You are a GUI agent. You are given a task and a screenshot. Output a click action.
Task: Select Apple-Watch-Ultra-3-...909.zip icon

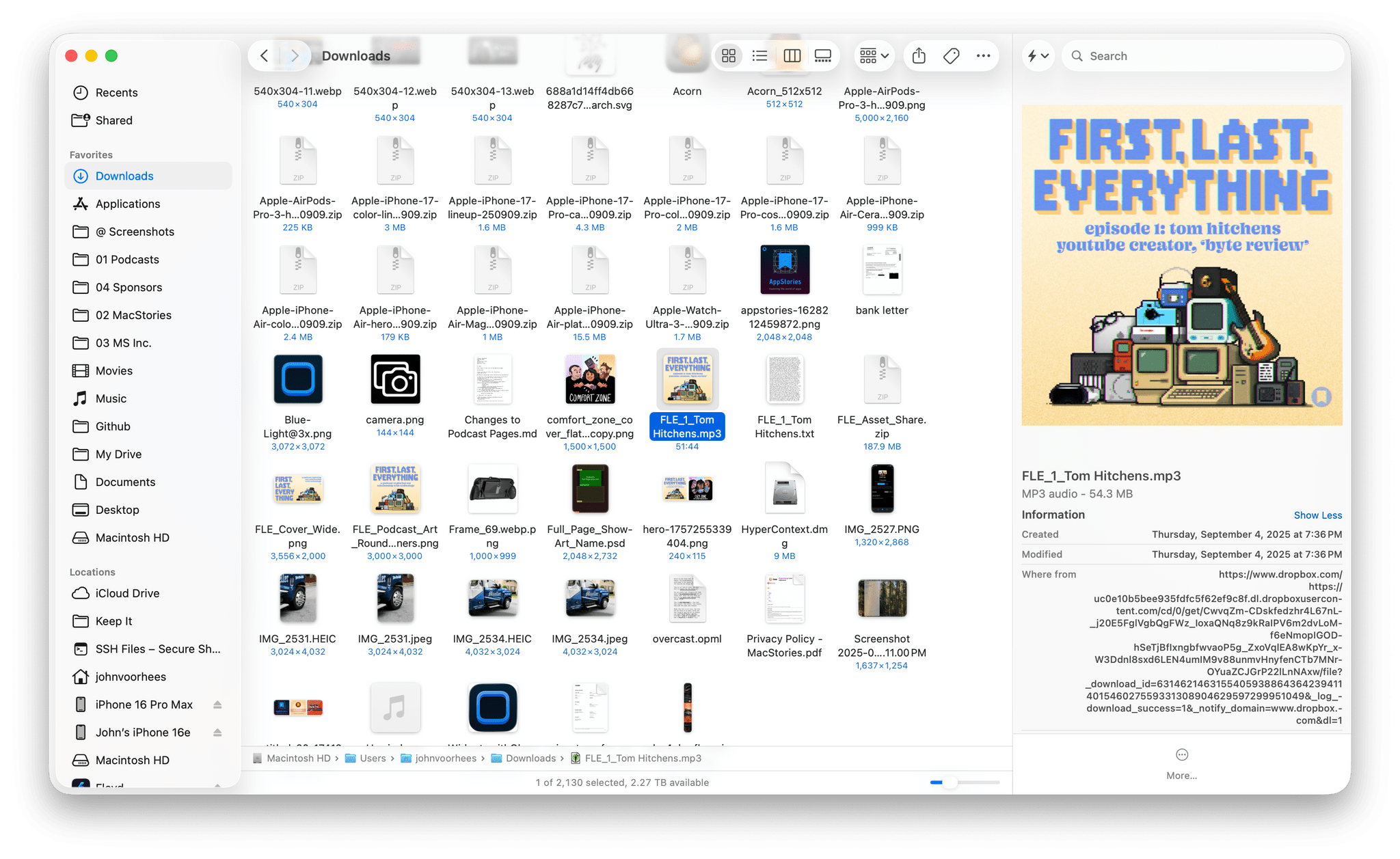point(687,269)
